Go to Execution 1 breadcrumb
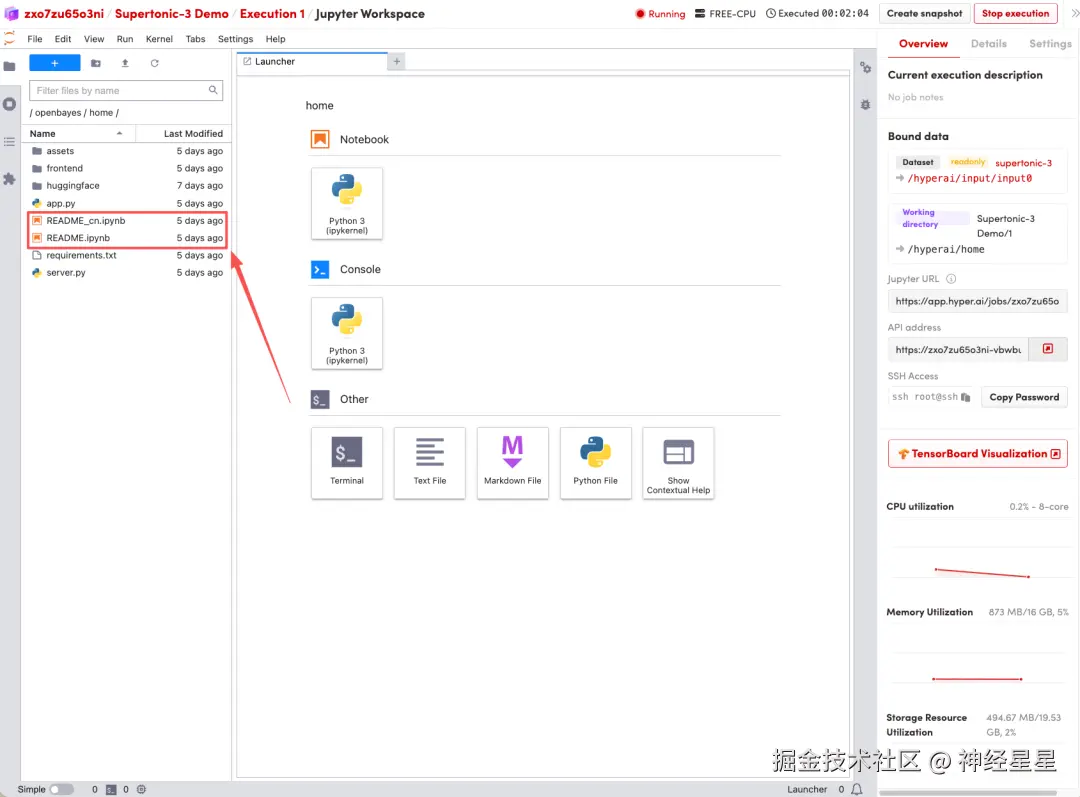1080x797 pixels. tap(272, 14)
